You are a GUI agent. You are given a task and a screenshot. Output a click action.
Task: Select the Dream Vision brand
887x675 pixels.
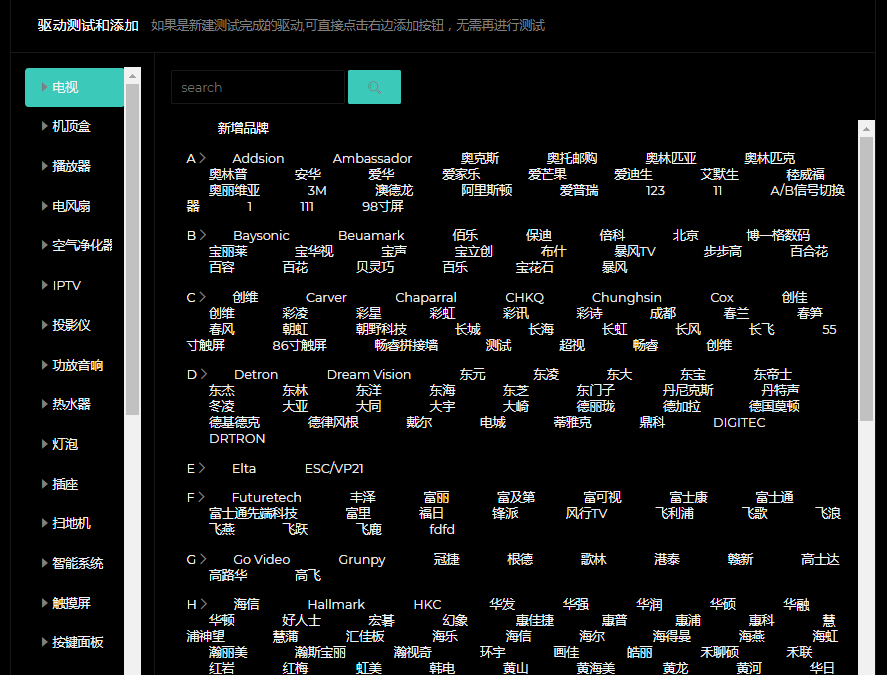pos(368,374)
